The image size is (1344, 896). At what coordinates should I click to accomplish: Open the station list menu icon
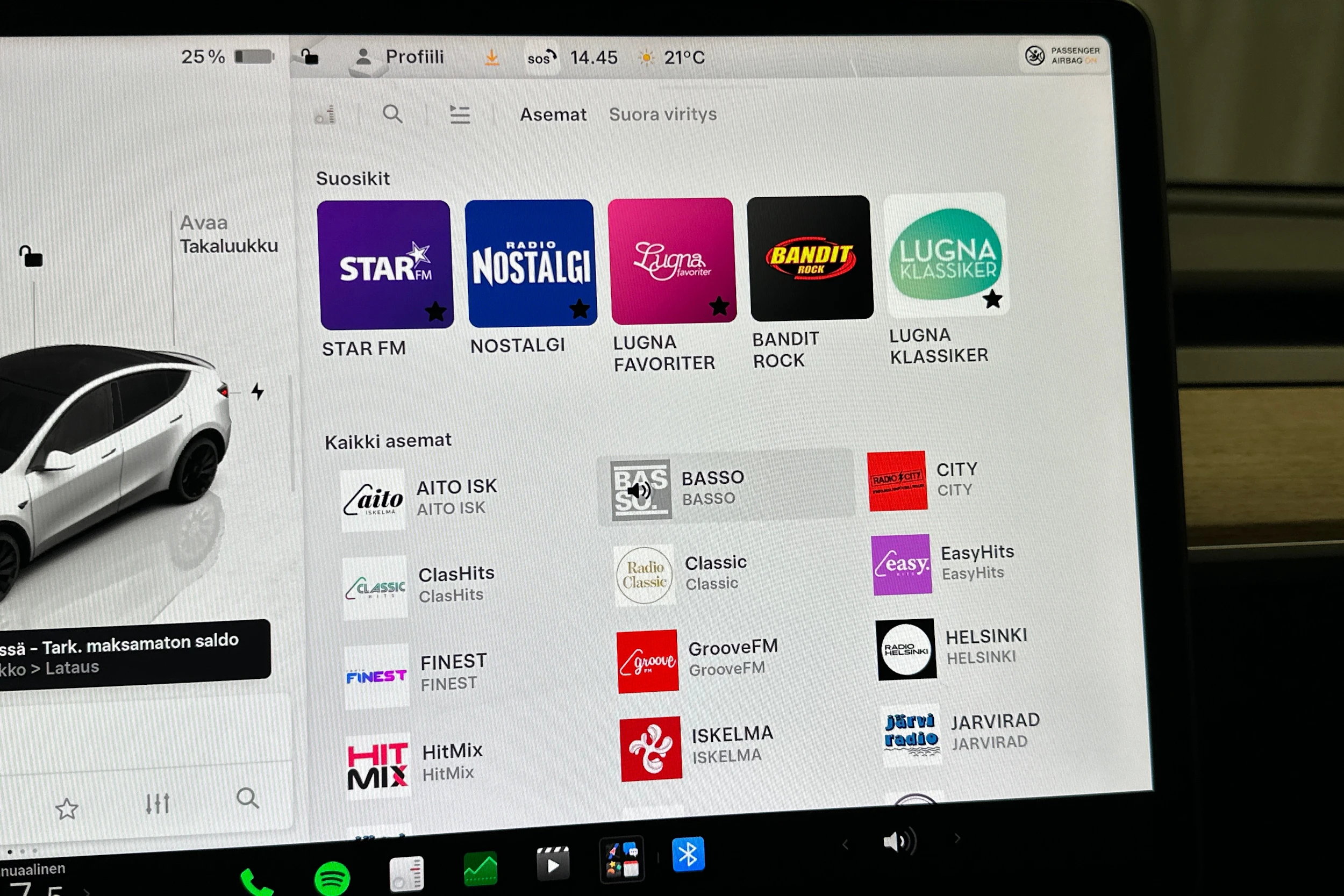tap(460, 115)
